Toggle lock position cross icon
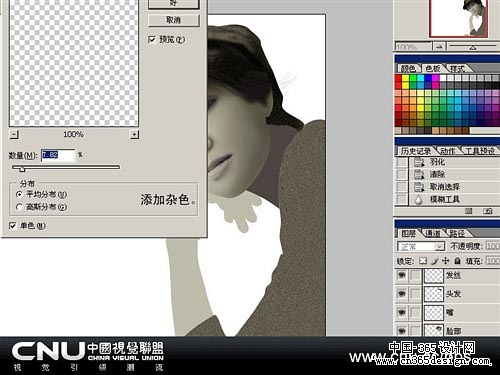This screenshot has height=375, width=500. coord(446,261)
